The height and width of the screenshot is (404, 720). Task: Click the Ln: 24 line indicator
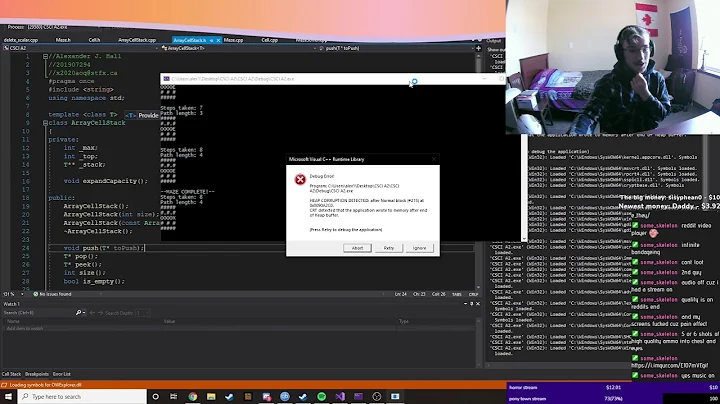[401, 294]
